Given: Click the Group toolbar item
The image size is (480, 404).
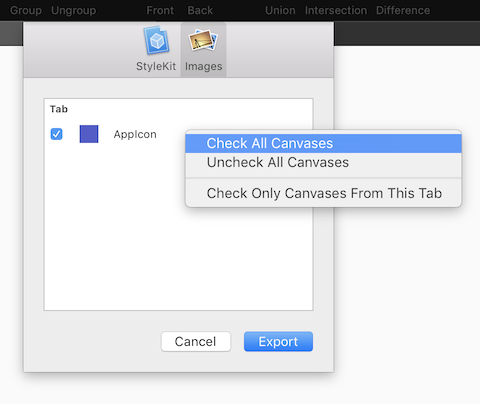Looking at the screenshot, I should (26, 10).
